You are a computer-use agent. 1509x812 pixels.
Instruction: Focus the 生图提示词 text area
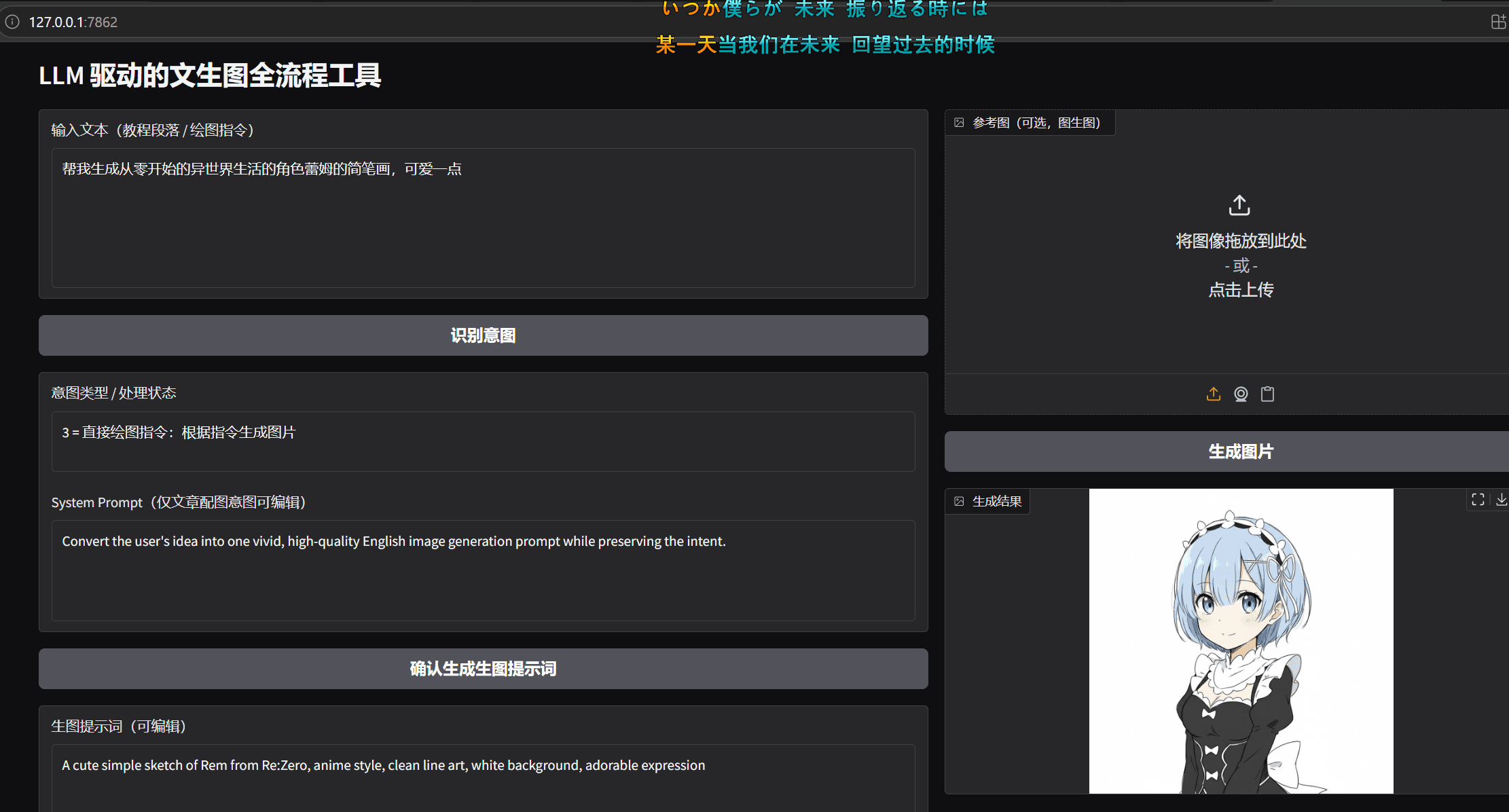(x=484, y=777)
